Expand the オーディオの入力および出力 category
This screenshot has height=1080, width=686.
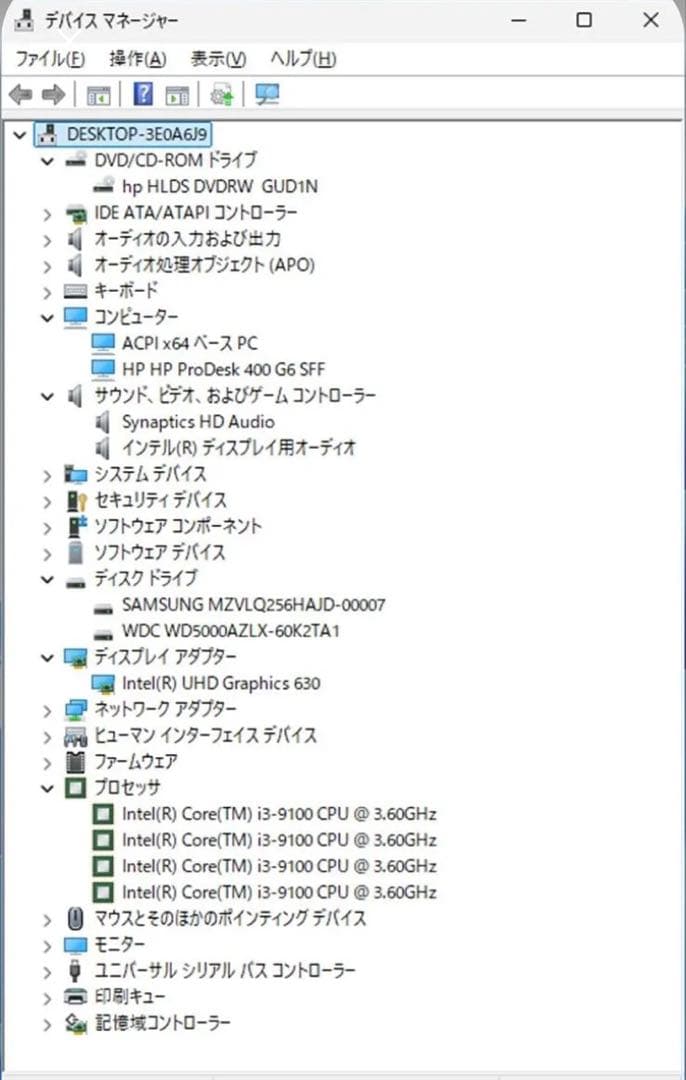[x=47, y=240]
